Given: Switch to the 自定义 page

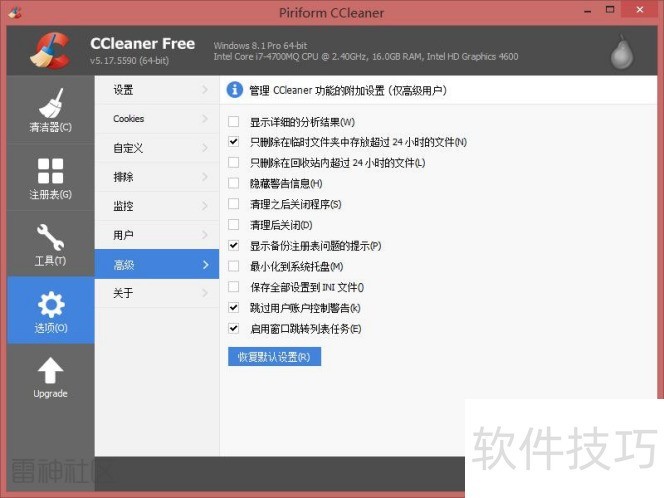Looking at the screenshot, I should click(157, 148).
